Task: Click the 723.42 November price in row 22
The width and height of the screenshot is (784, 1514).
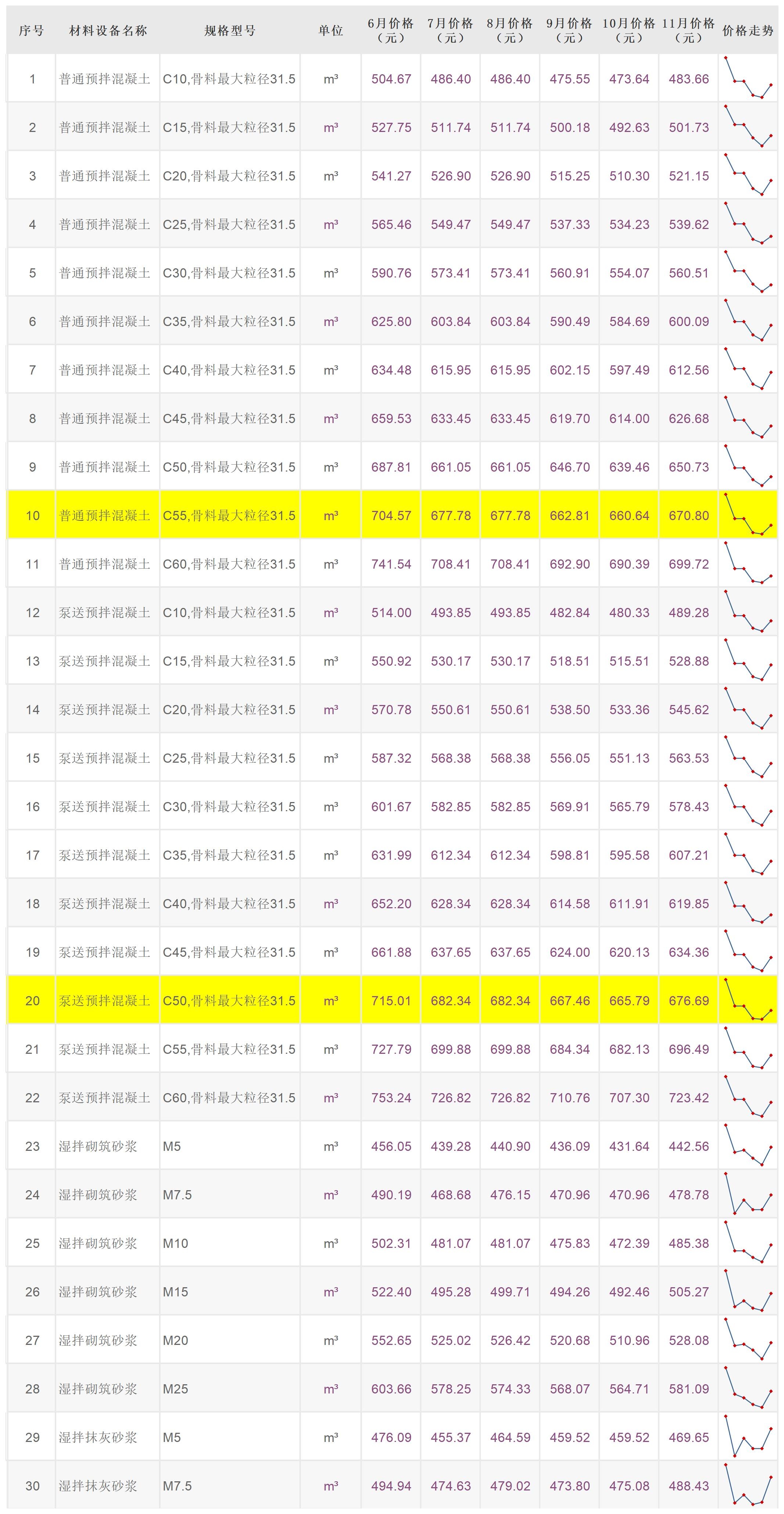Action: tap(688, 1097)
